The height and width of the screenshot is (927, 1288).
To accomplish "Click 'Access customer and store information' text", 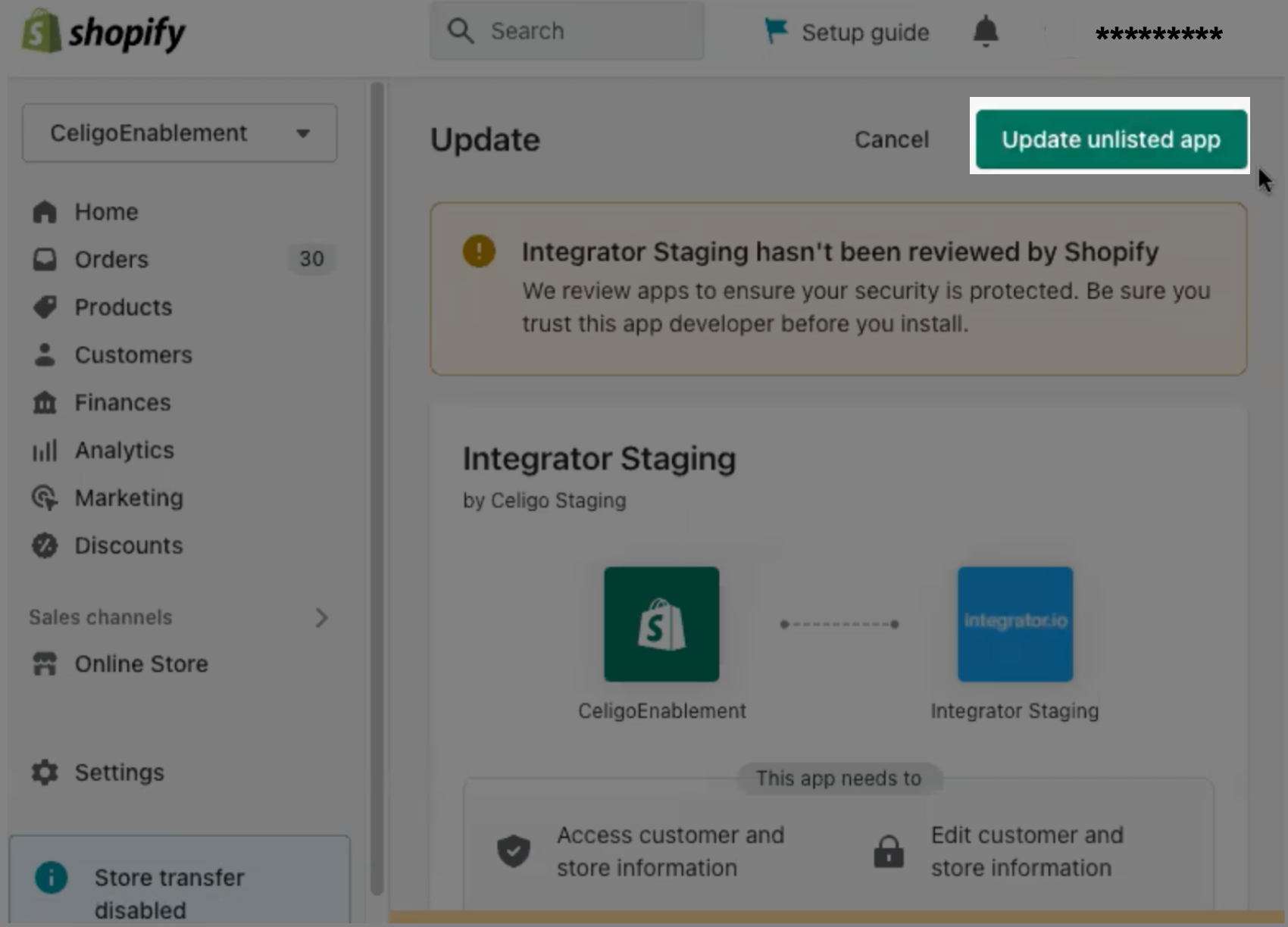I will click(671, 851).
